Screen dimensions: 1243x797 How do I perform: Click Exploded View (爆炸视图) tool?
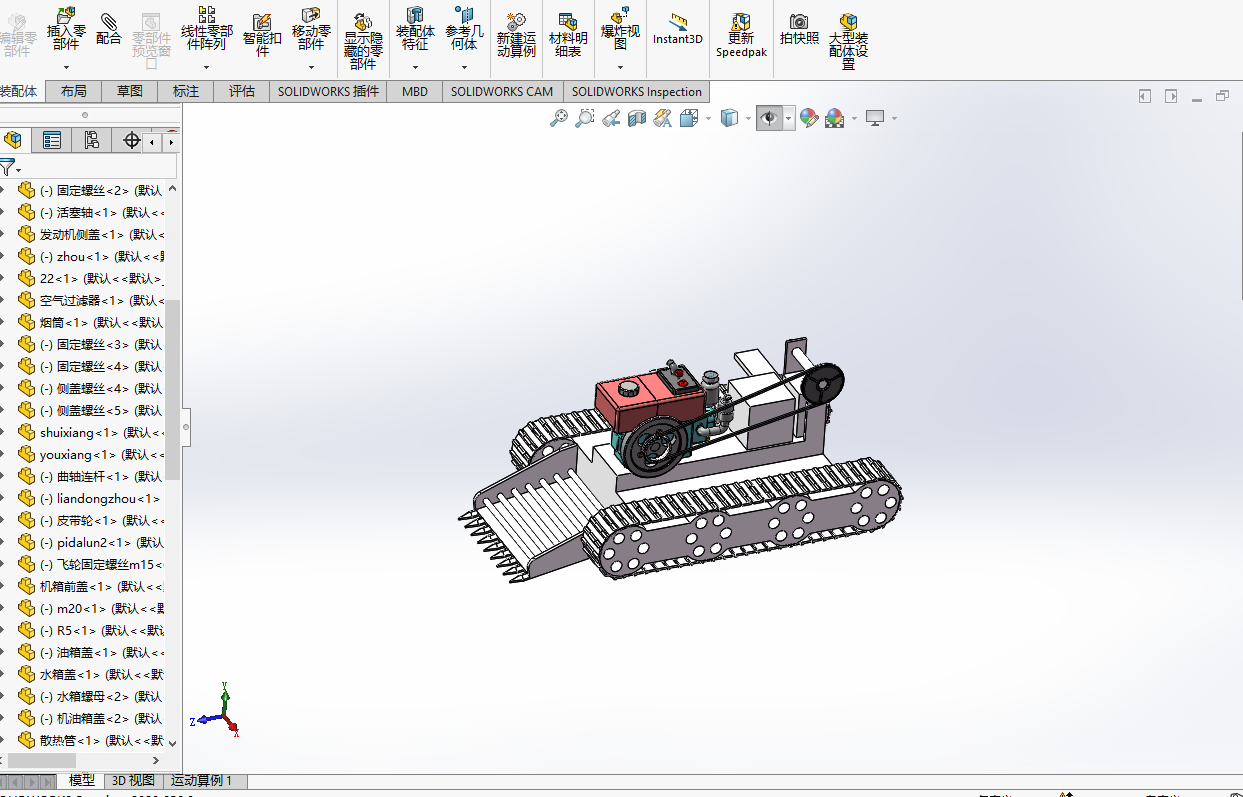[620, 28]
